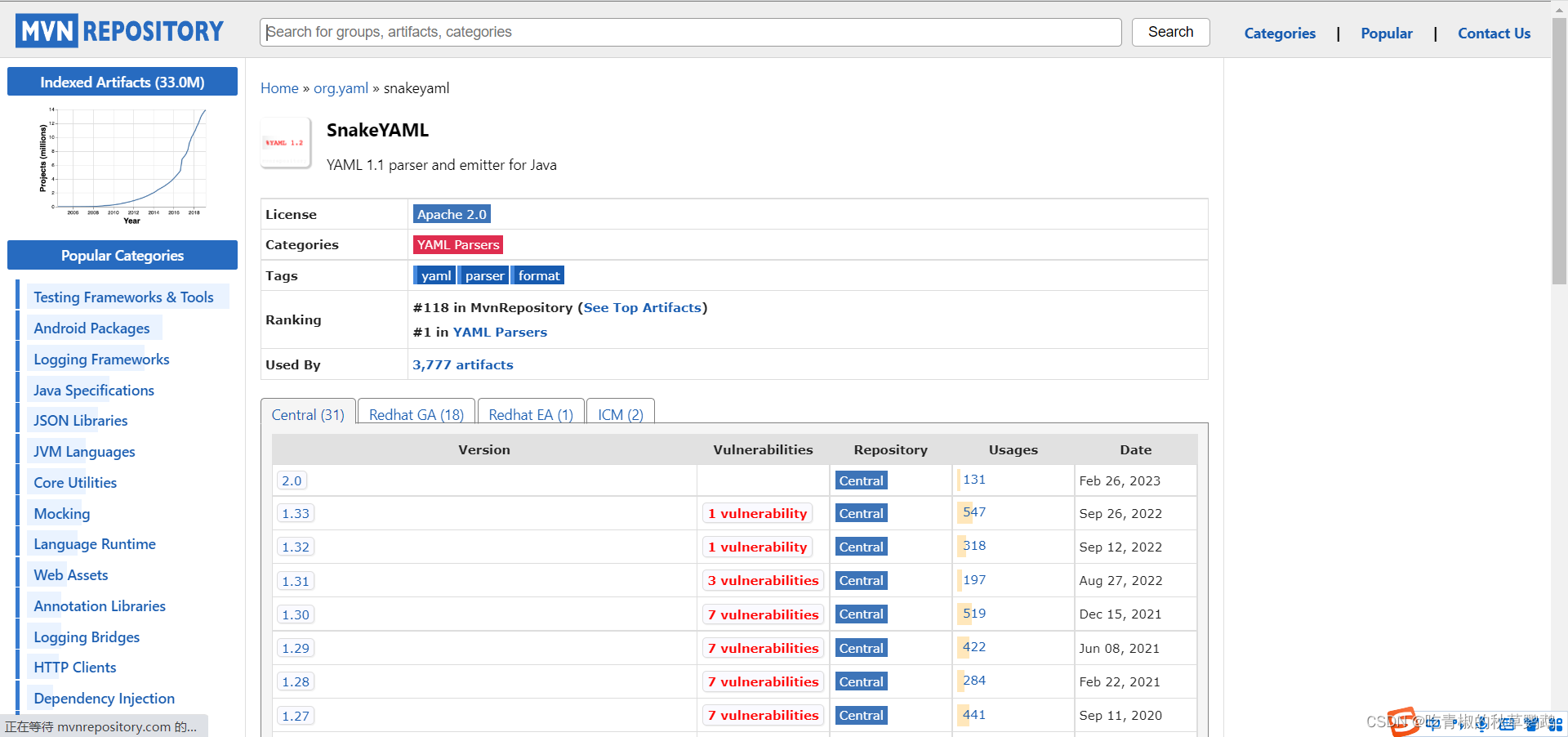Open JSON Libraries category
Screen dimensions: 1568x737
point(81,421)
